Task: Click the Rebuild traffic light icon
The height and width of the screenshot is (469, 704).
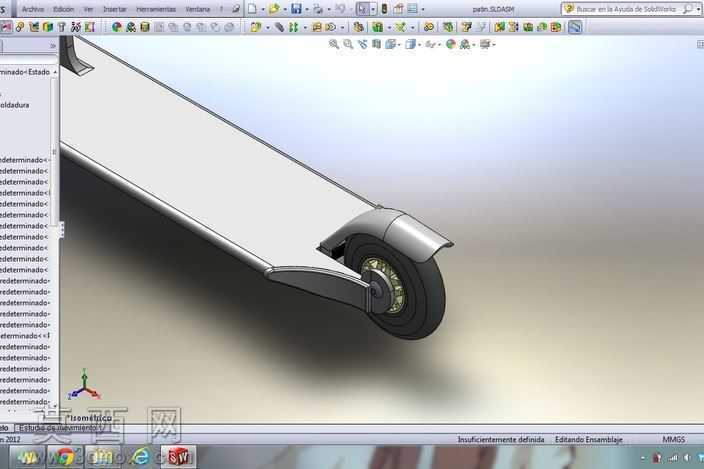Action: 384,9
